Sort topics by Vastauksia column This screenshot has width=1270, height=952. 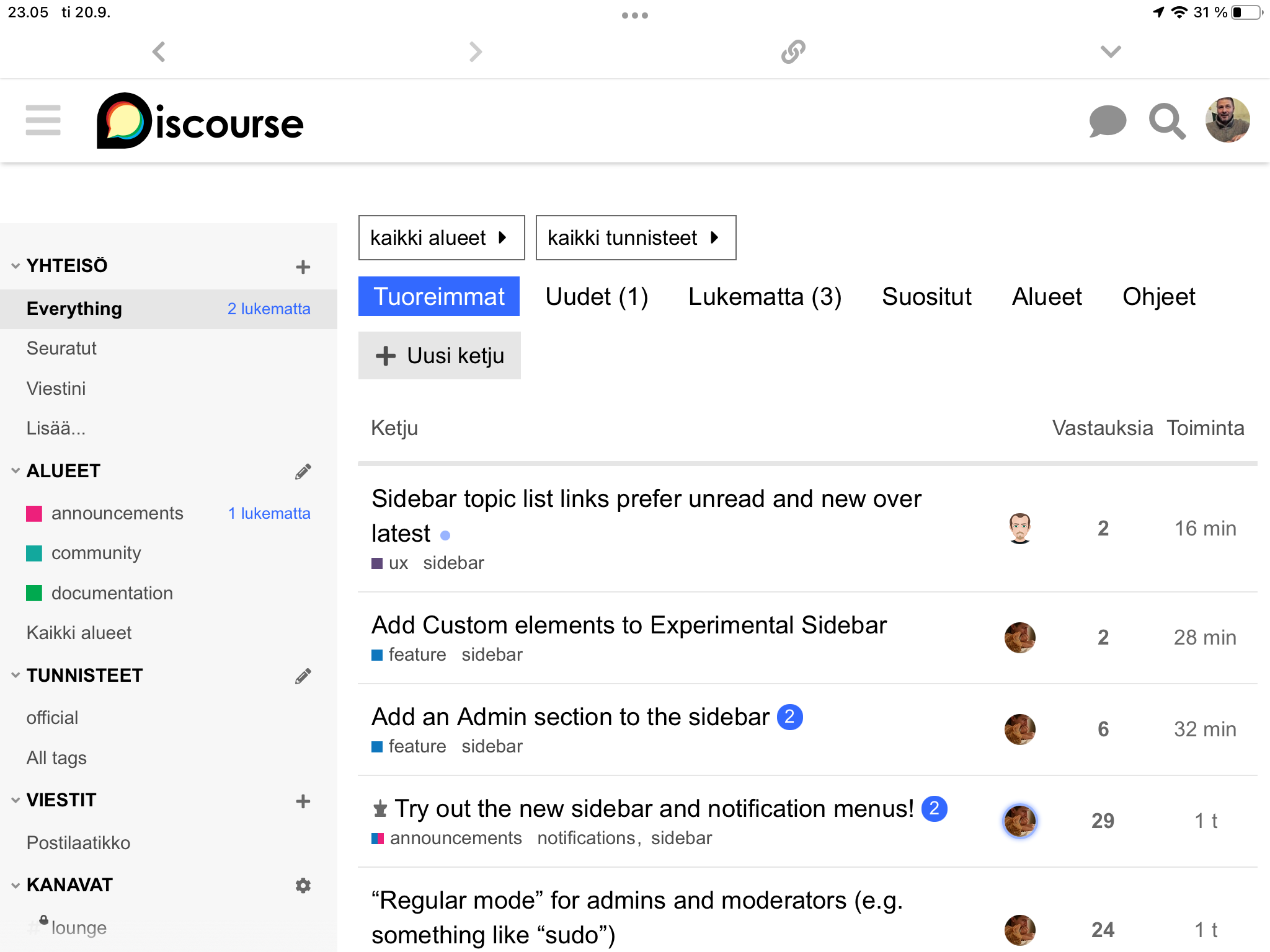pyautogui.click(x=1102, y=428)
